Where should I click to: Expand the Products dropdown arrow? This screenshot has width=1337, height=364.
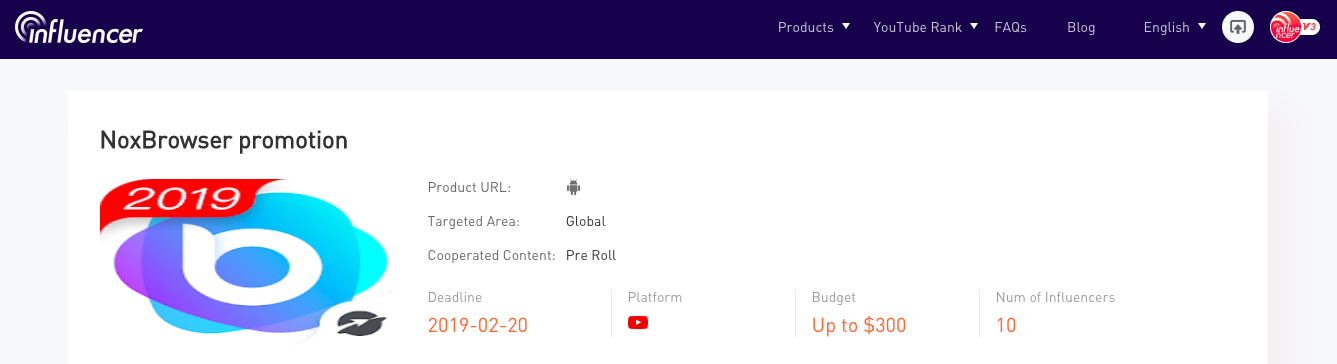point(846,26)
